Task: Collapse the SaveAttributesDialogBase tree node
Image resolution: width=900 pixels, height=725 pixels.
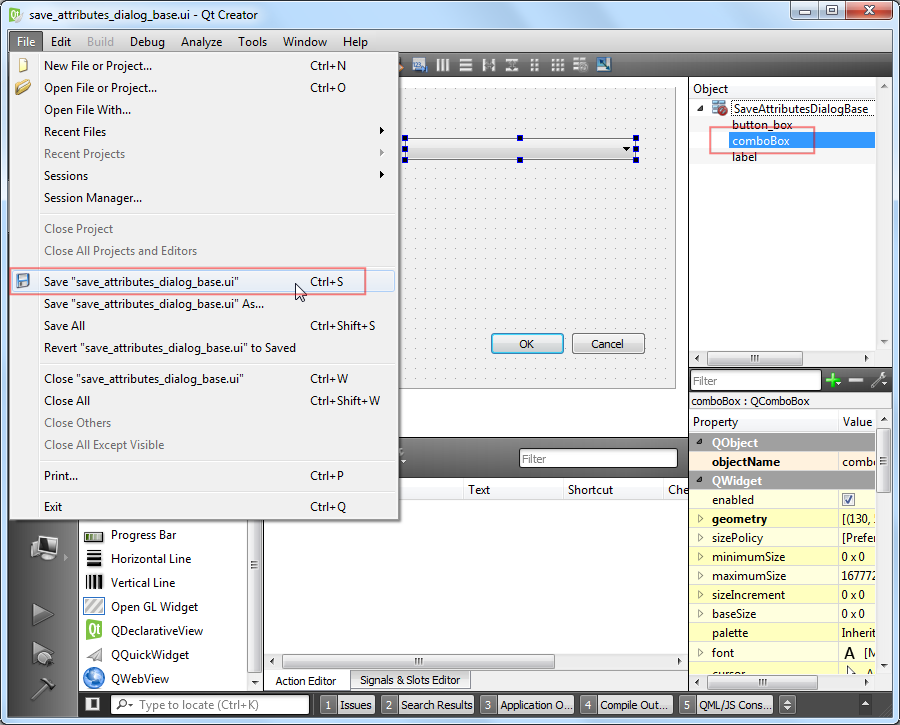Action: coord(700,108)
